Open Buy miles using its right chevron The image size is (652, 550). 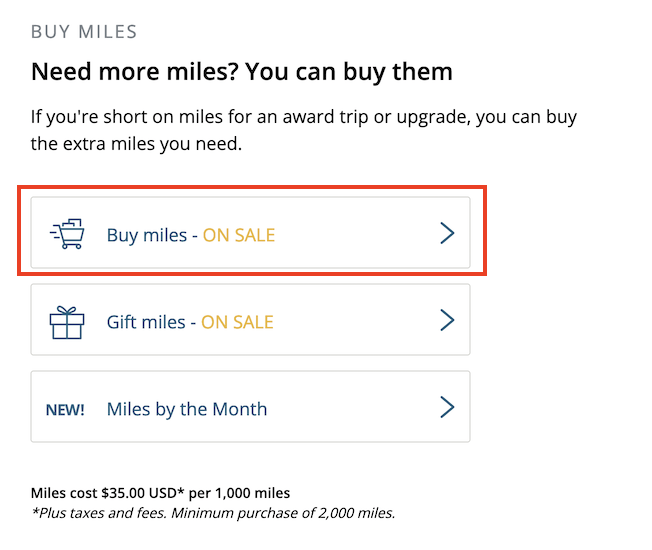coord(447,233)
